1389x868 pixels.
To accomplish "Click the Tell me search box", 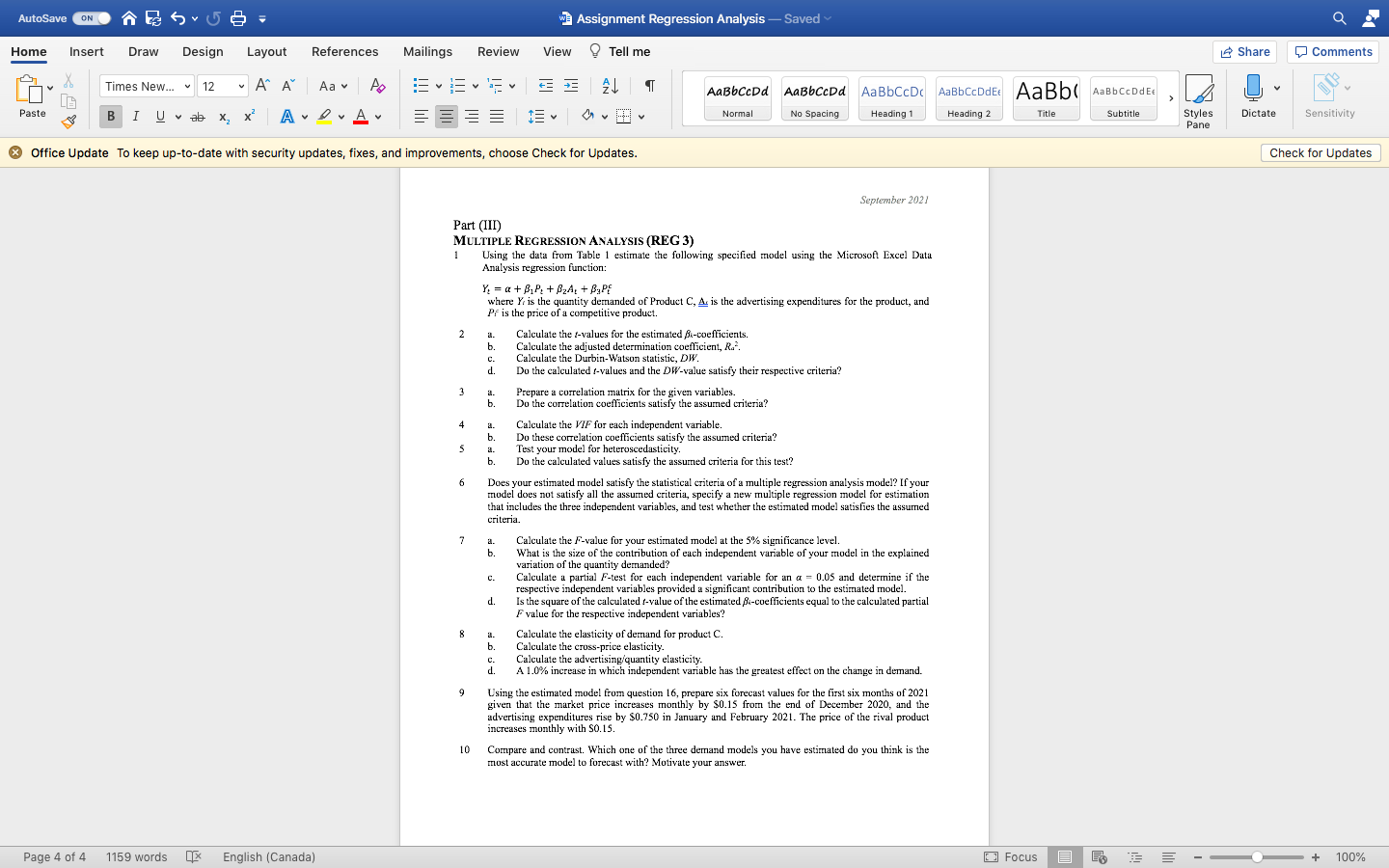I will point(620,52).
